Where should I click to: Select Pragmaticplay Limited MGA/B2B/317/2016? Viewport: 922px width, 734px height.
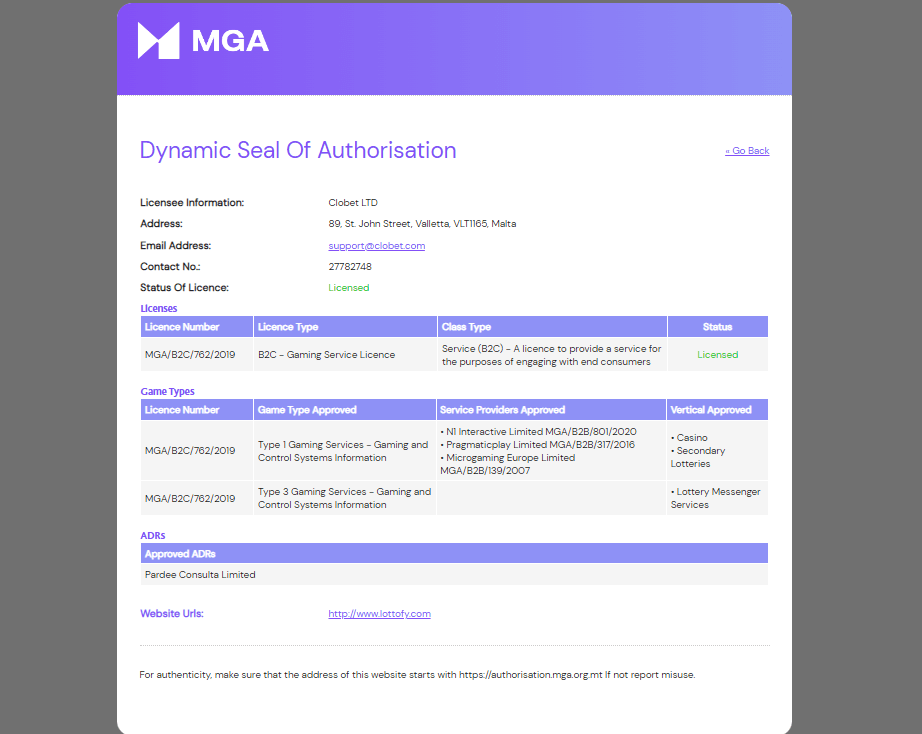[537, 445]
